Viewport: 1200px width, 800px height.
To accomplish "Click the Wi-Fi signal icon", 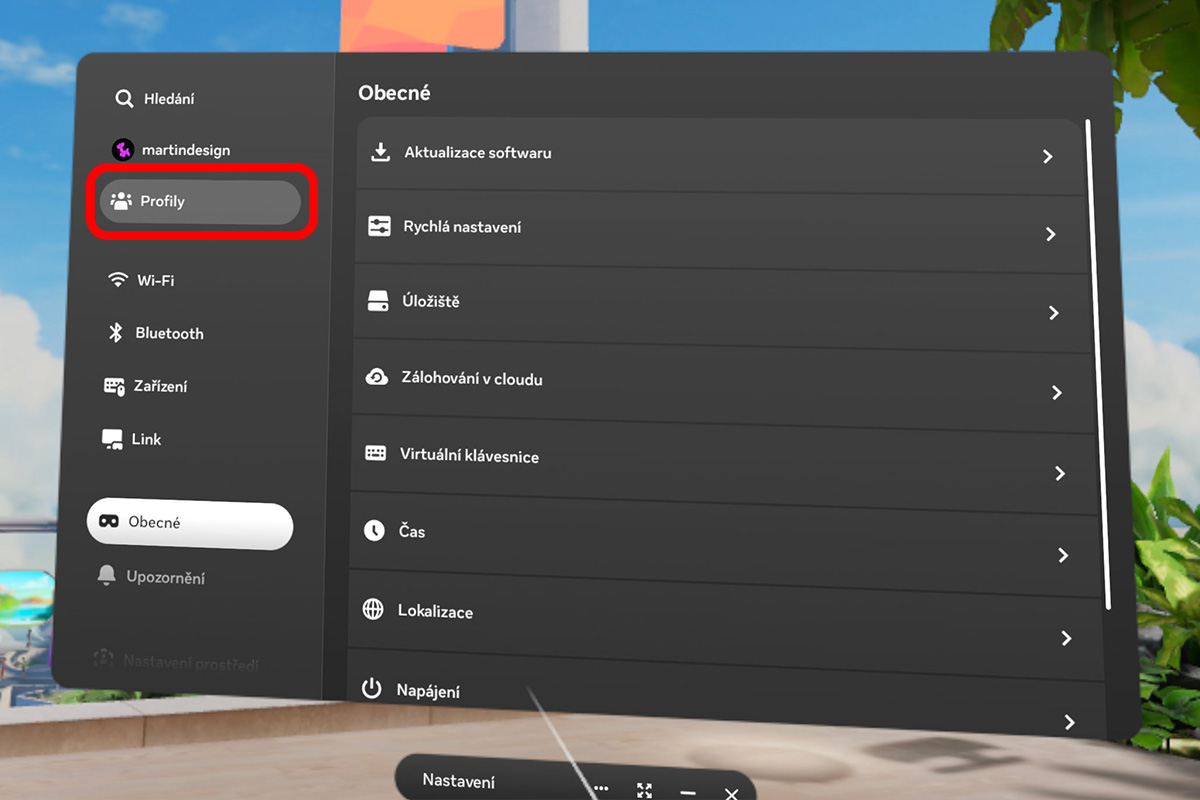I will pos(118,280).
